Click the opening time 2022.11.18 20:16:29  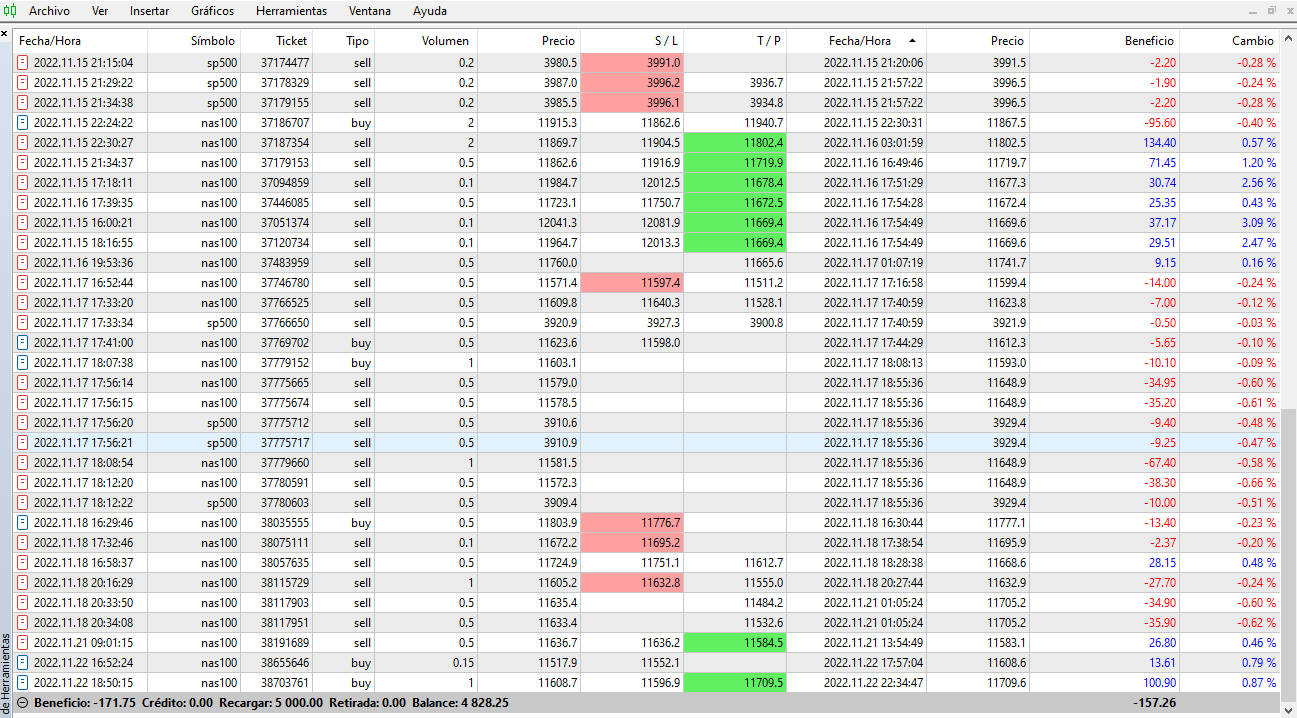click(84, 583)
